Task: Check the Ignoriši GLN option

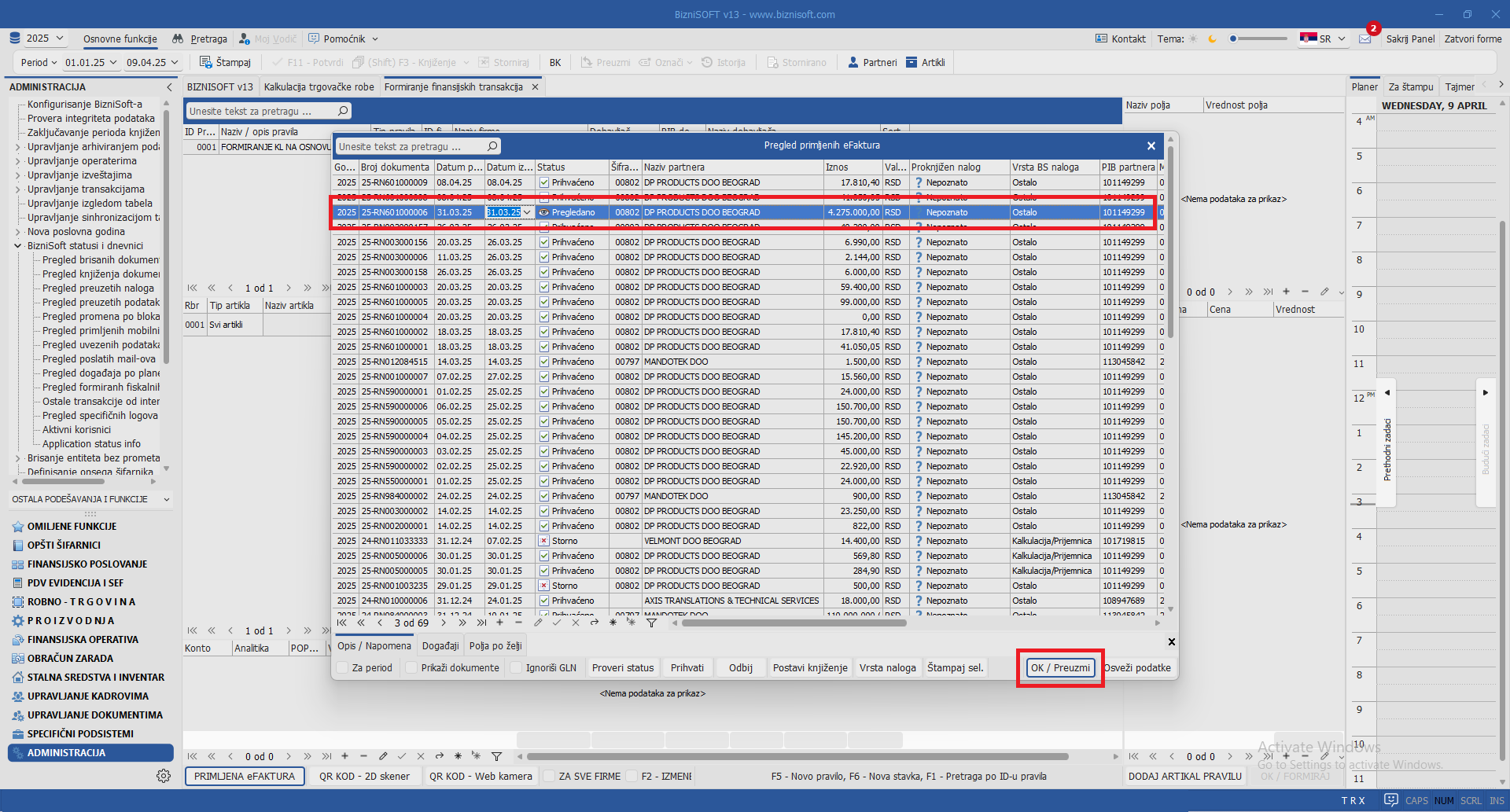Action: click(516, 667)
